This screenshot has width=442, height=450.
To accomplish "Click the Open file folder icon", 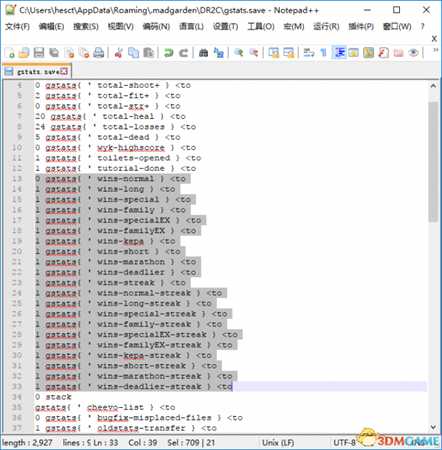I will (x=24, y=52).
